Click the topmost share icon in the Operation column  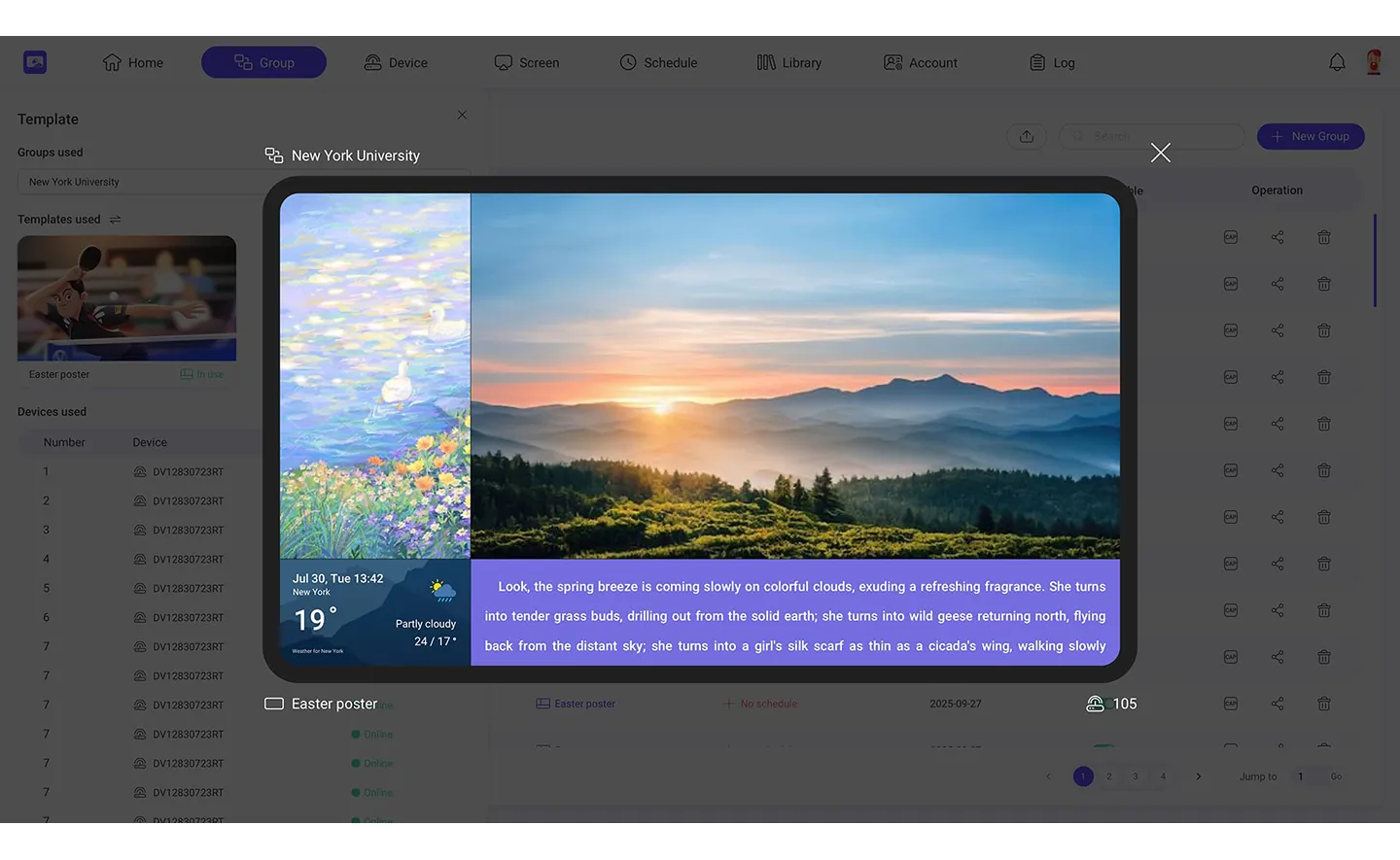point(1277,237)
